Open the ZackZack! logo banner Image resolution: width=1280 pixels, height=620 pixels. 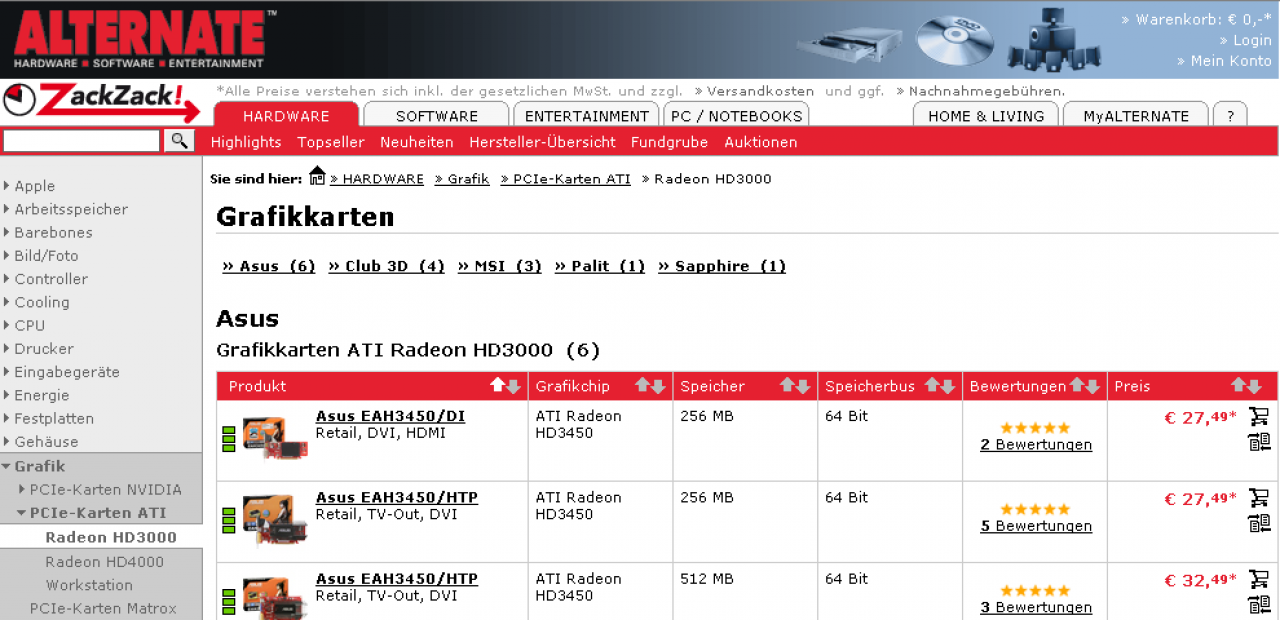point(101,101)
